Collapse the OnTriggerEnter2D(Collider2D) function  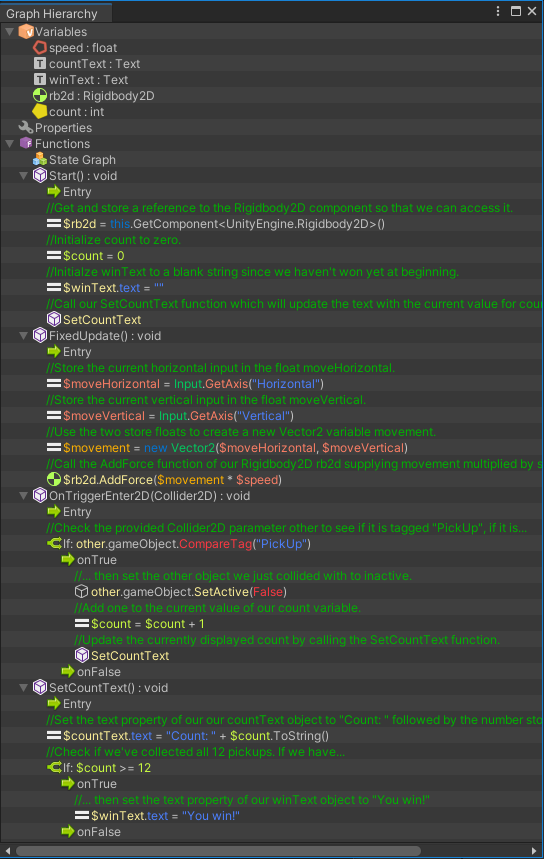[x=24, y=496]
